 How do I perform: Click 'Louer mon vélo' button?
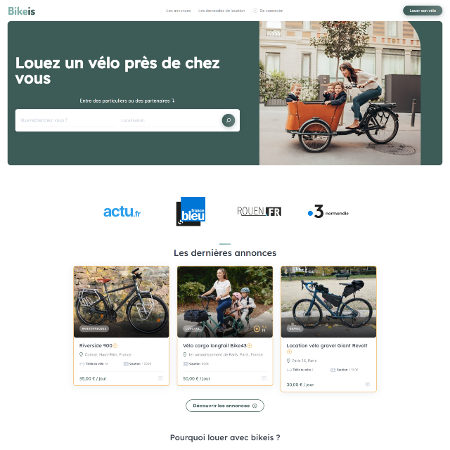tap(423, 11)
